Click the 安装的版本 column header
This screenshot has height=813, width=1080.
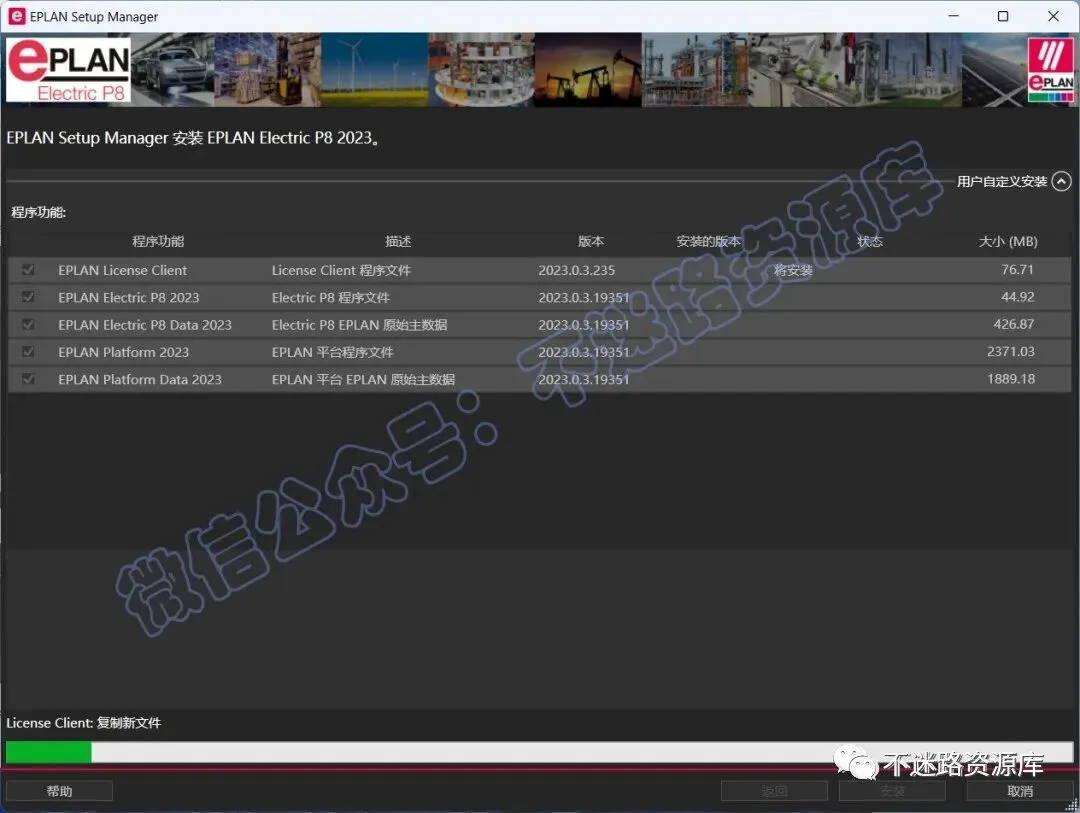point(708,241)
